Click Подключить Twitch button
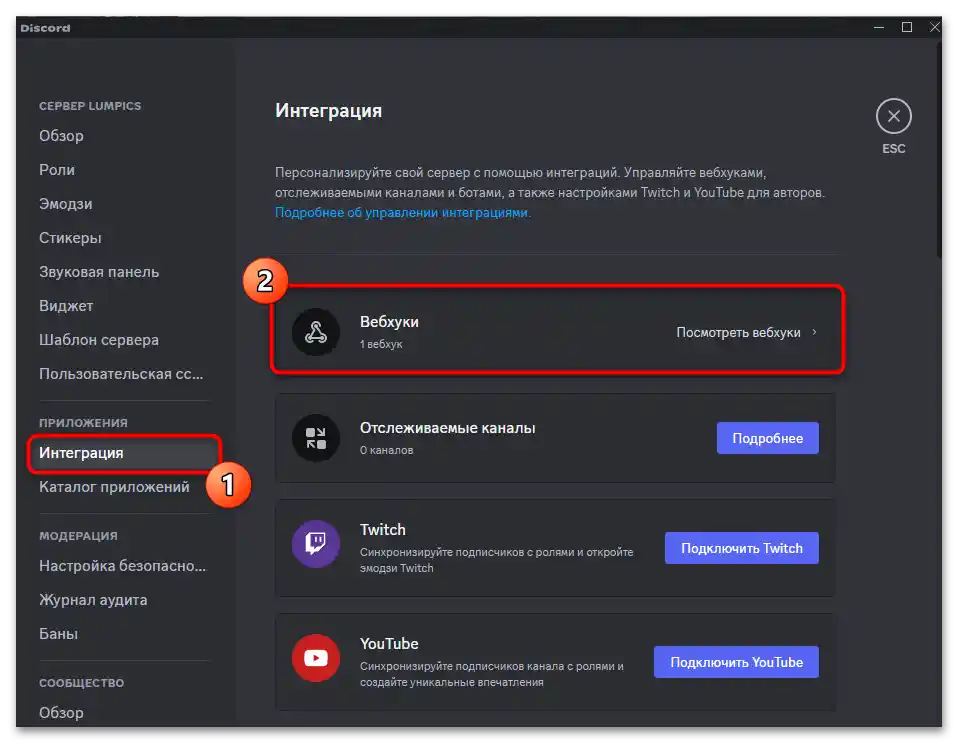Image resolution: width=958 pixels, height=743 pixels. point(741,548)
